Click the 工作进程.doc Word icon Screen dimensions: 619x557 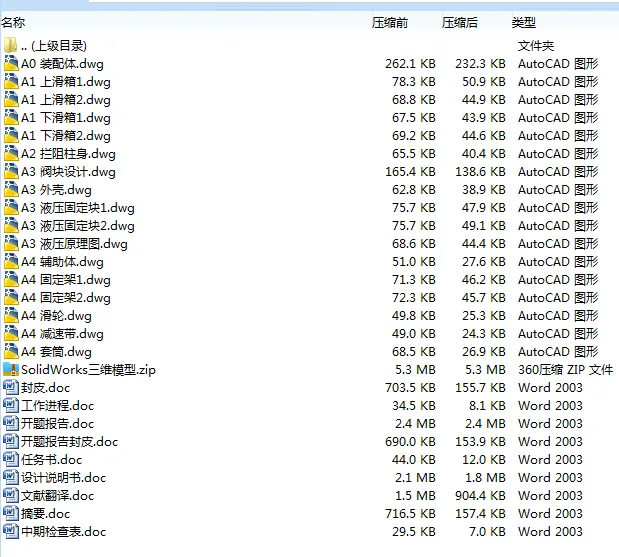pyautogui.click(x=11, y=405)
